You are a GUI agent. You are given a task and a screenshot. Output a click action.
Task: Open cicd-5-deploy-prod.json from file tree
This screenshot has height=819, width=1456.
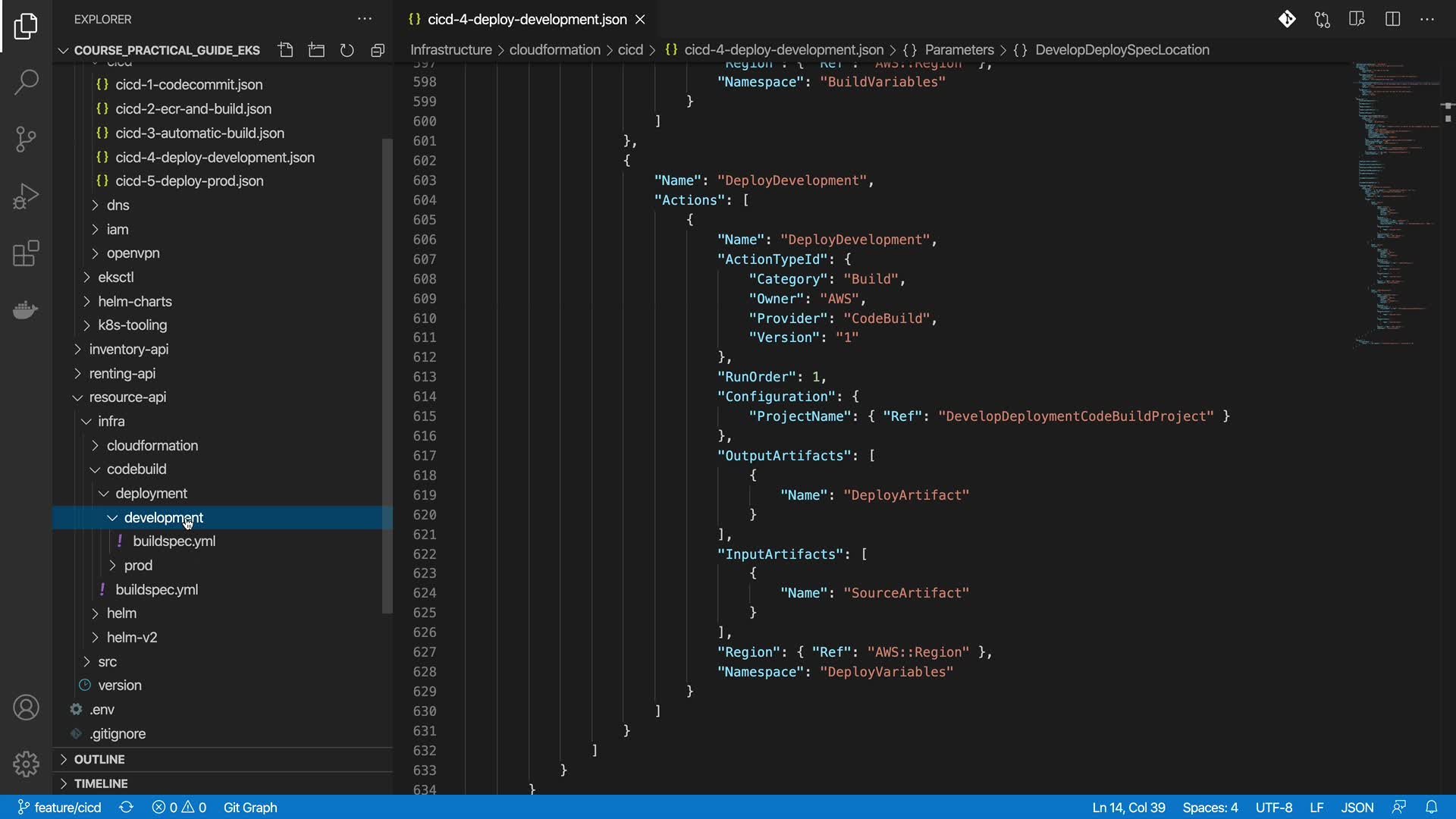tap(189, 180)
